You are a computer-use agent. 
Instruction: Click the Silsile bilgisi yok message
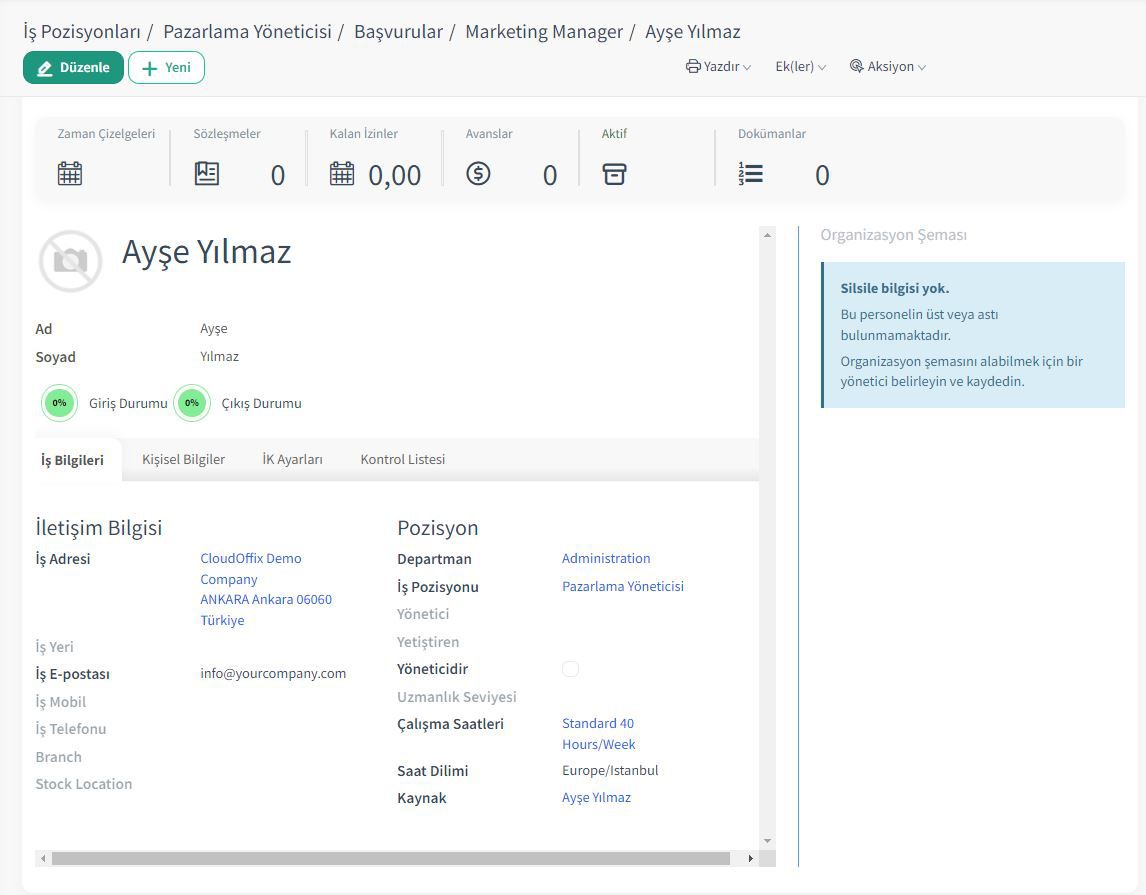[895, 288]
